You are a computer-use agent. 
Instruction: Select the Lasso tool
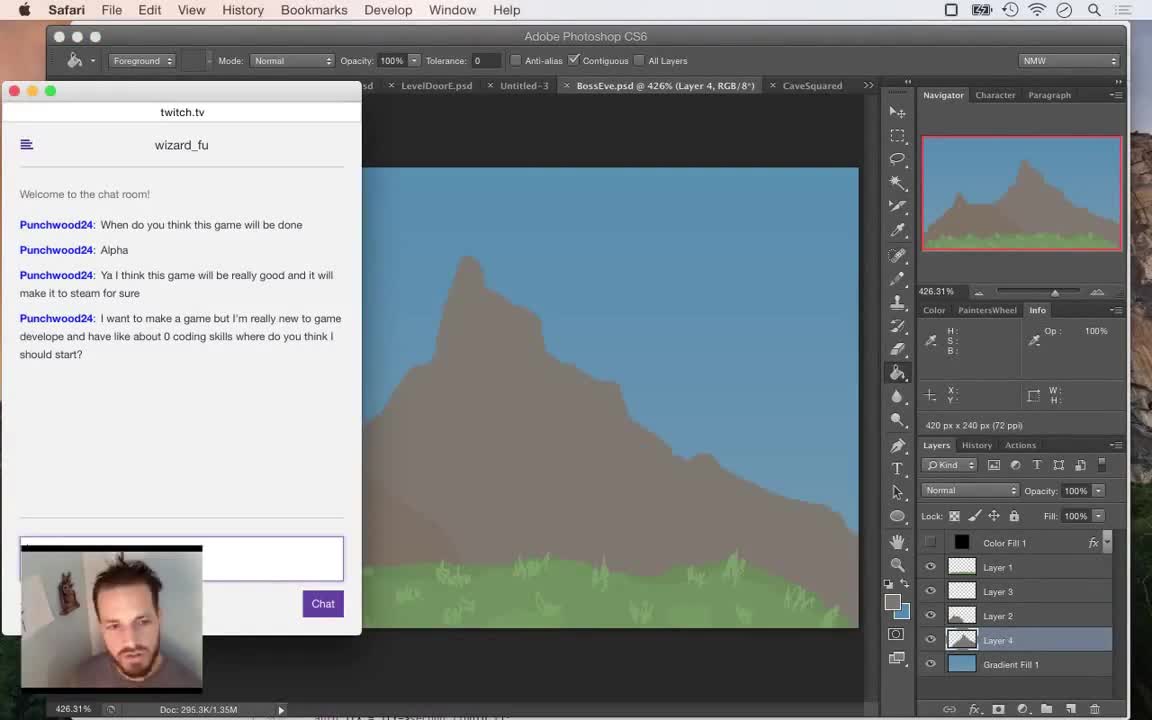point(897,159)
